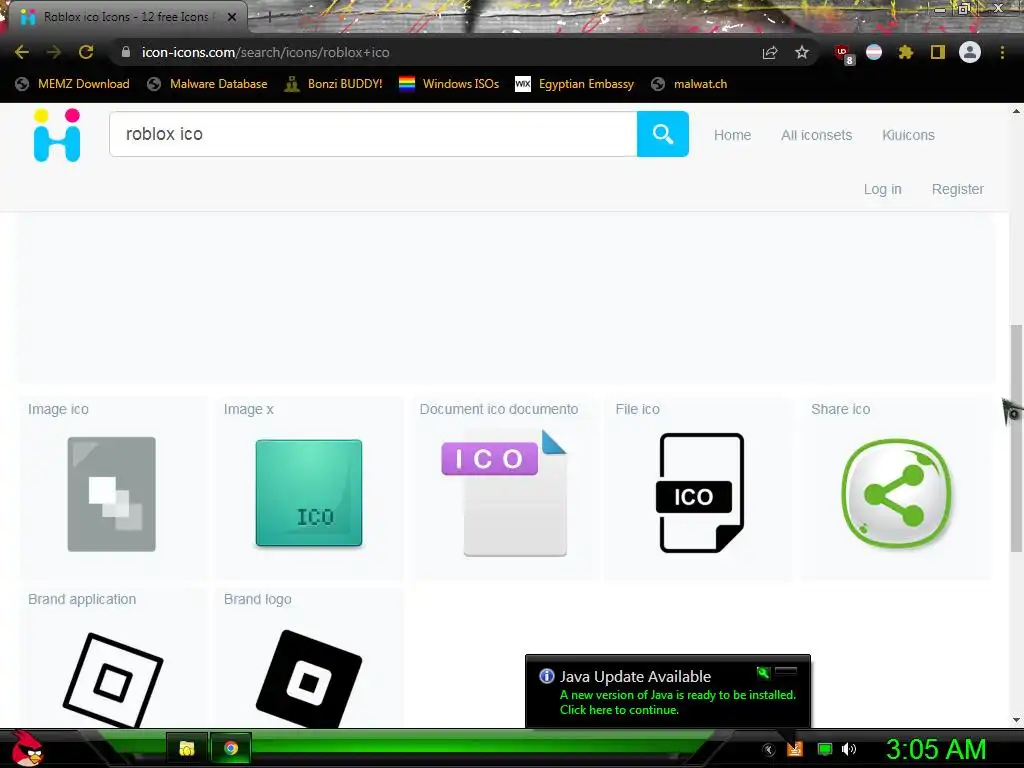Click the Register link
The height and width of the screenshot is (768, 1024).
pyautogui.click(x=957, y=189)
